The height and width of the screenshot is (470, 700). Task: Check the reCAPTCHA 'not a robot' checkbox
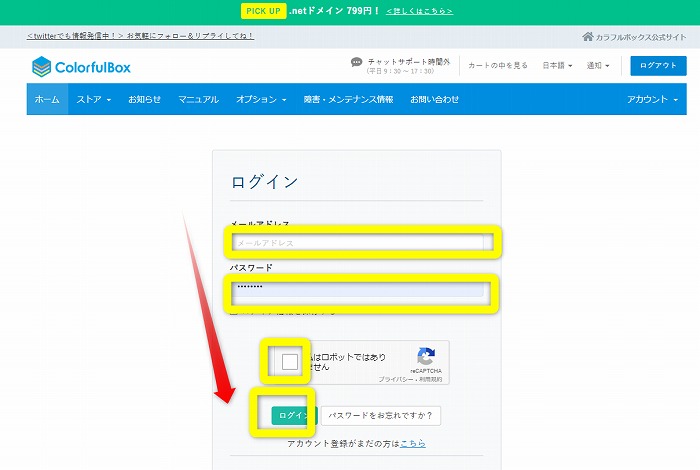point(290,362)
